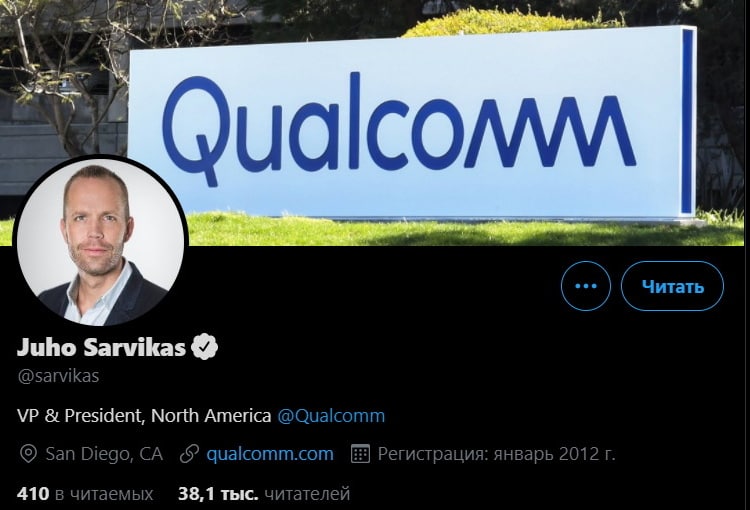This screenshot has height=510, width=750.
Task: Click the Читать follow button
Action: tap(672, 286)
